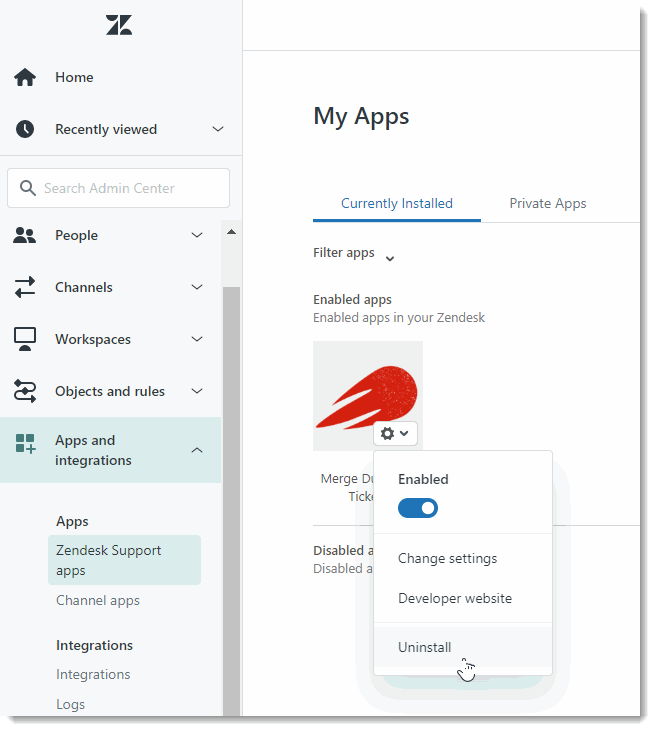Image resolution: width=655 pixels, height=731 pixels.
Task: Open Recently viewed in the sidebar
Action: click(106, 129)
